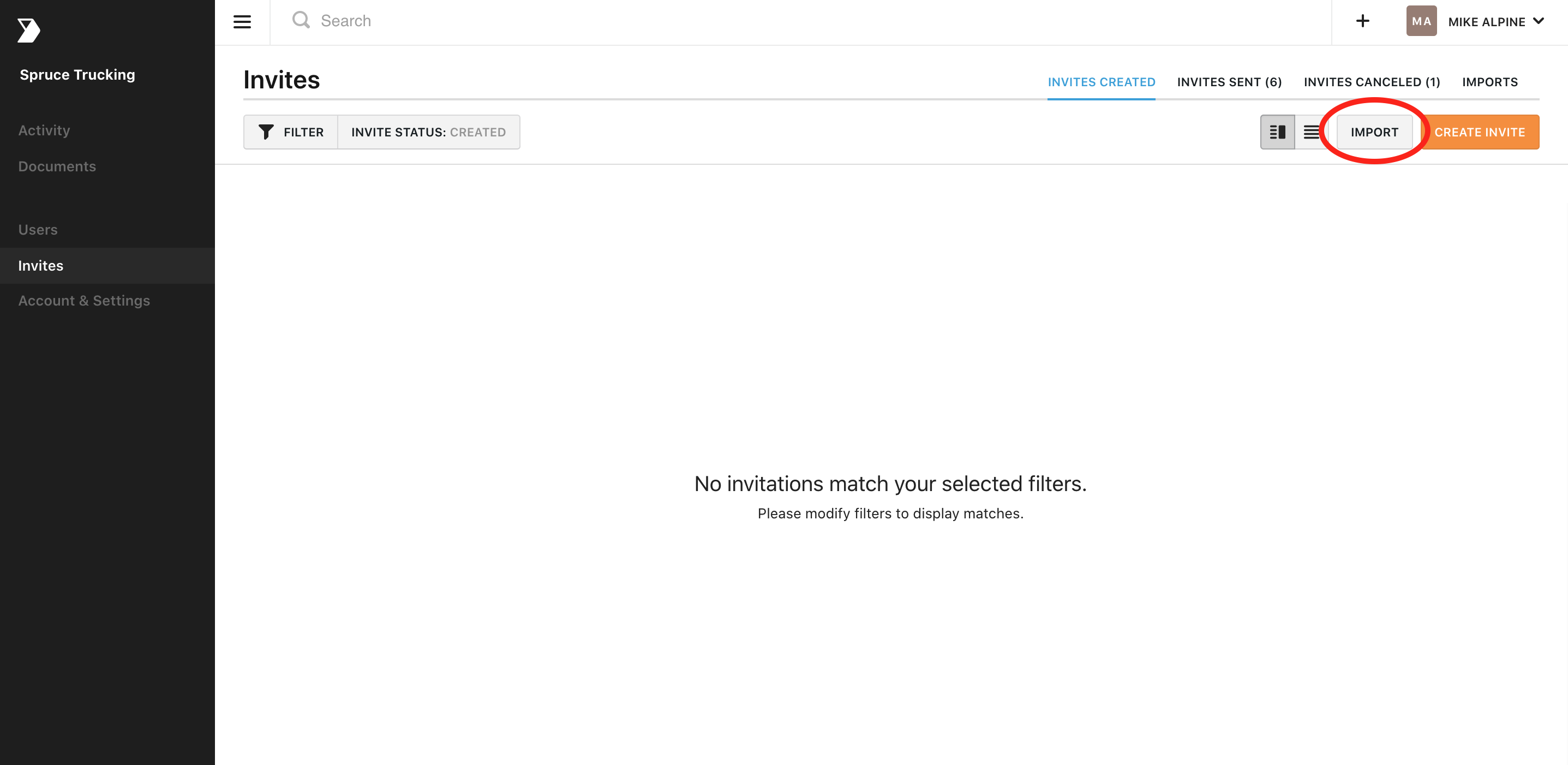Click the search magnifier icon
The image size is (1568, 765).
coord(301,20)
